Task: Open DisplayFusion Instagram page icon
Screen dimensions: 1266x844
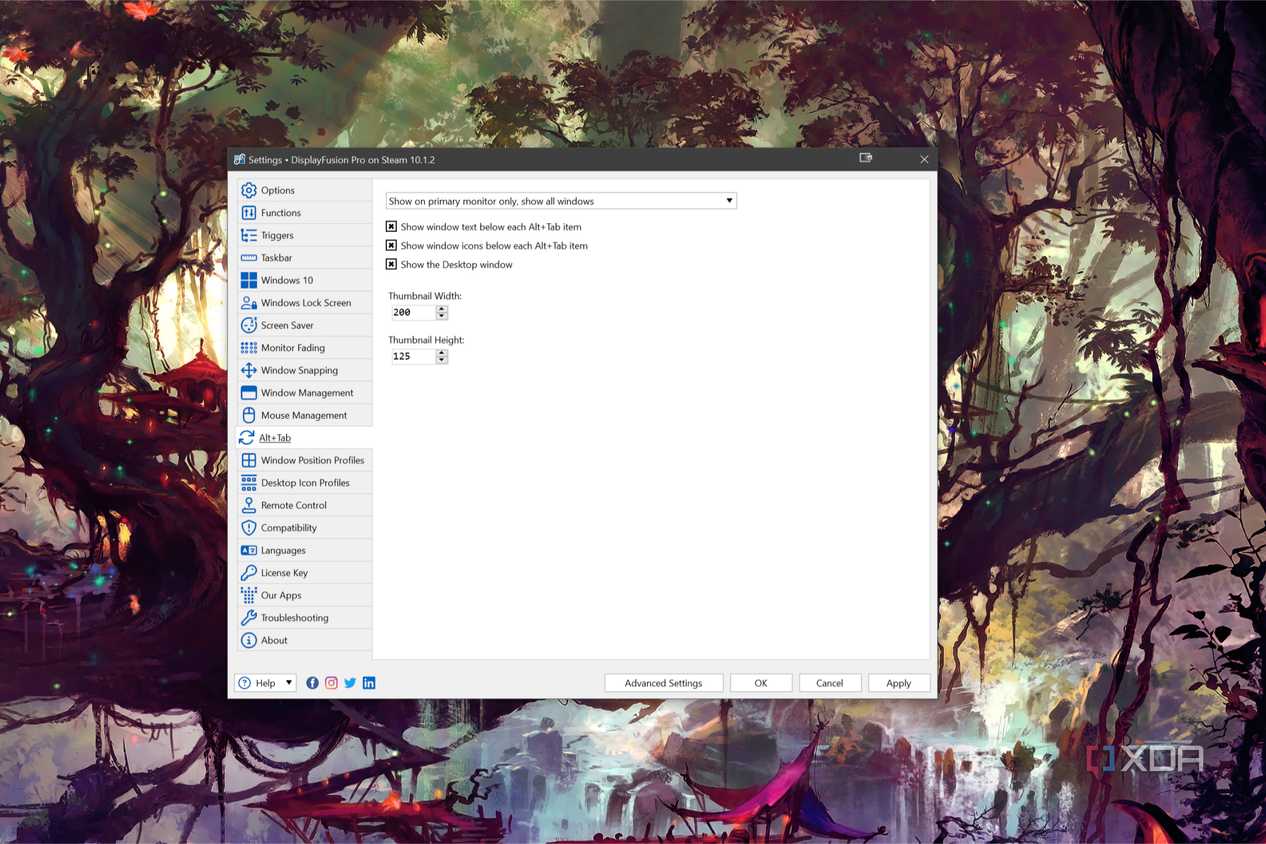Action: 331,683
